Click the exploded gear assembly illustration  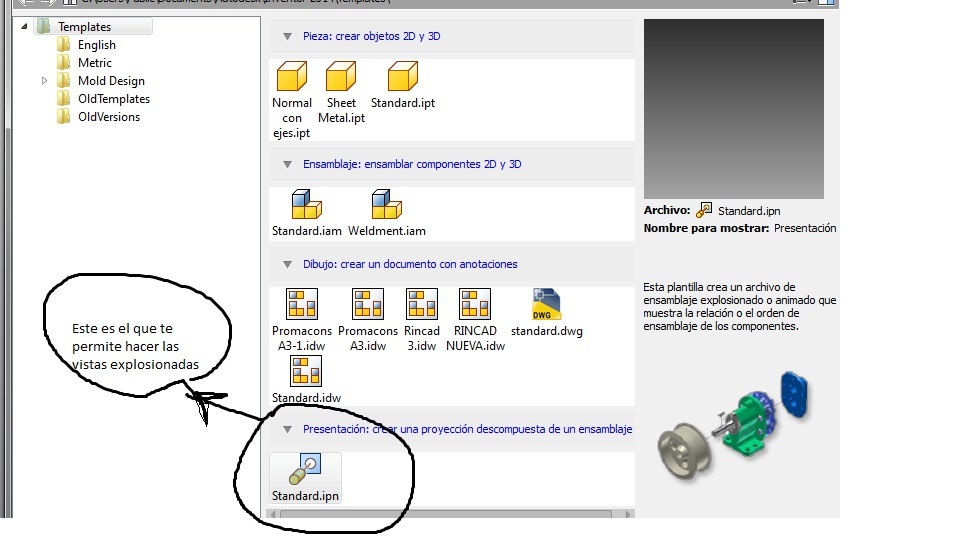coord(734,426)
